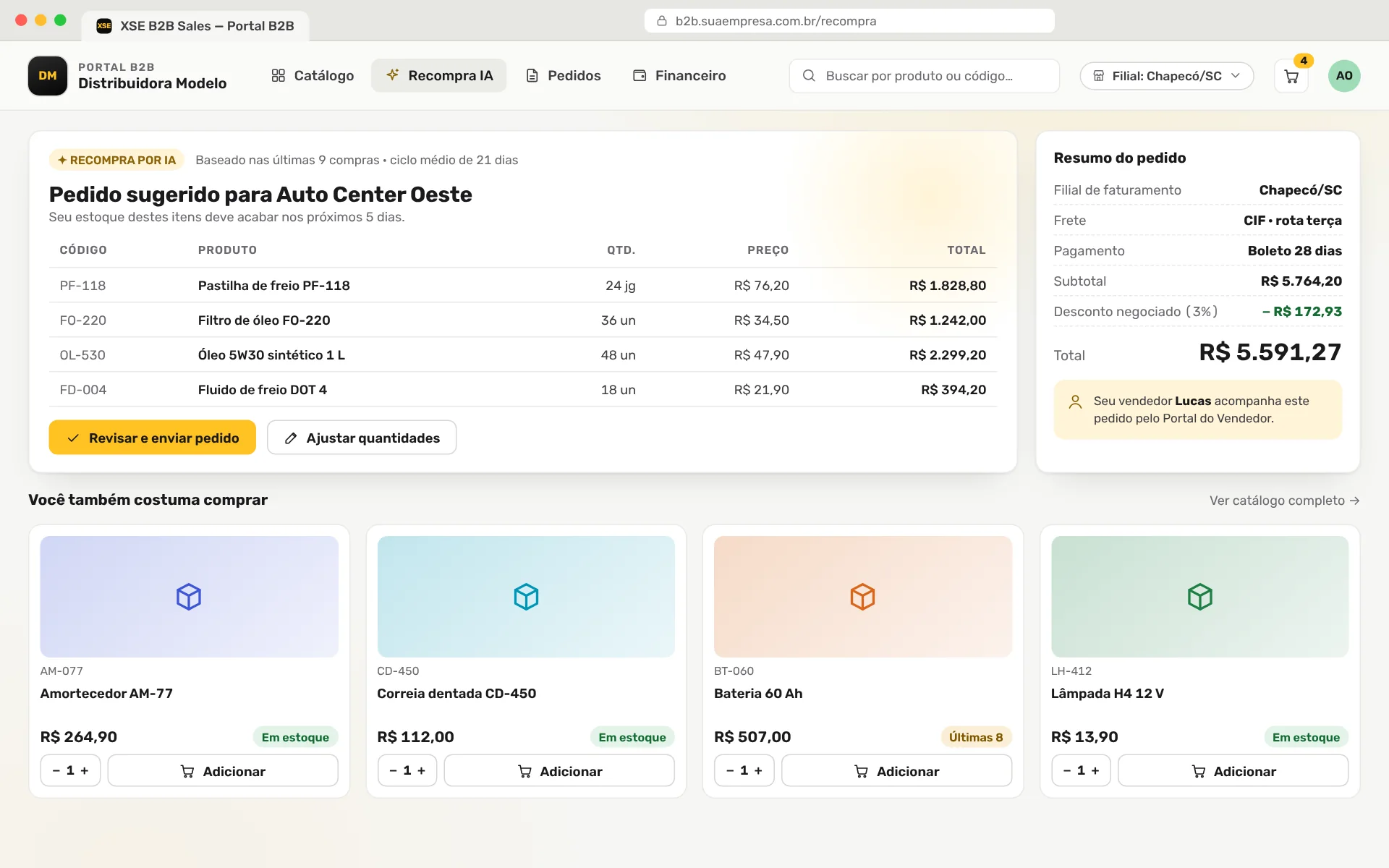This screenshot has width=1389, height=868.
Task: Increase quantity for Correia dentada CD-450
Action: point(422,771)
